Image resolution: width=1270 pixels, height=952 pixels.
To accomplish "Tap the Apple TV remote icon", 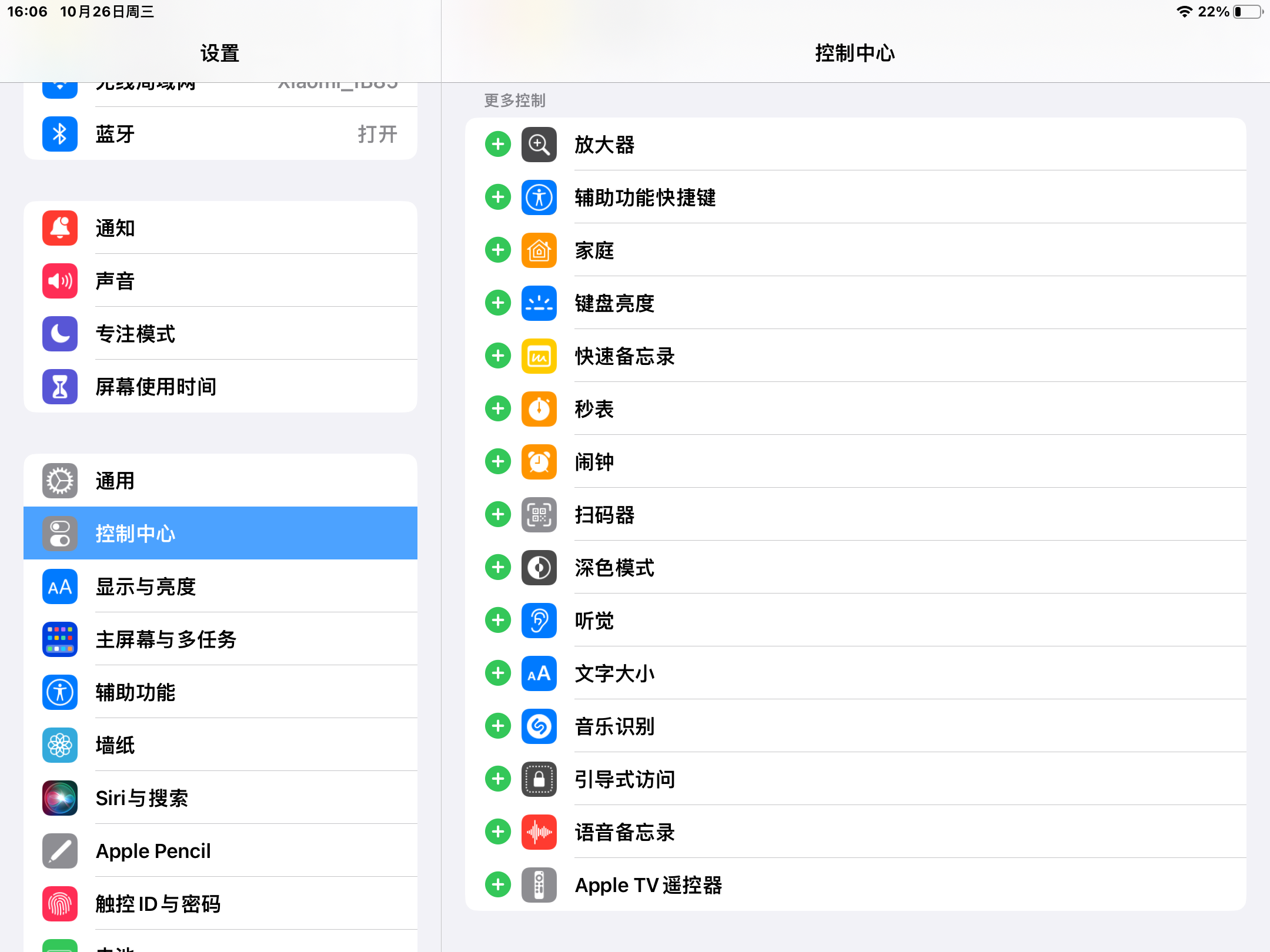I will point(539,885).
